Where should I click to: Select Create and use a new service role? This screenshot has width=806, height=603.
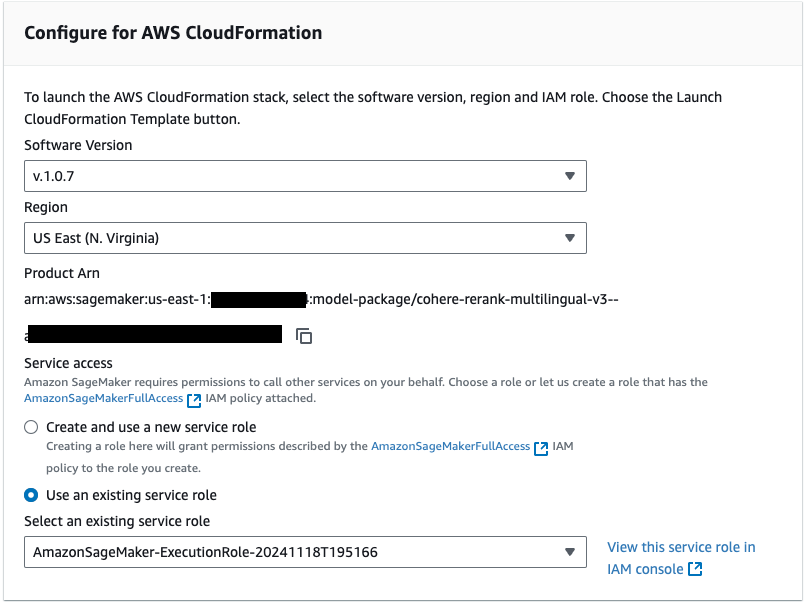[x=31, y=427]
